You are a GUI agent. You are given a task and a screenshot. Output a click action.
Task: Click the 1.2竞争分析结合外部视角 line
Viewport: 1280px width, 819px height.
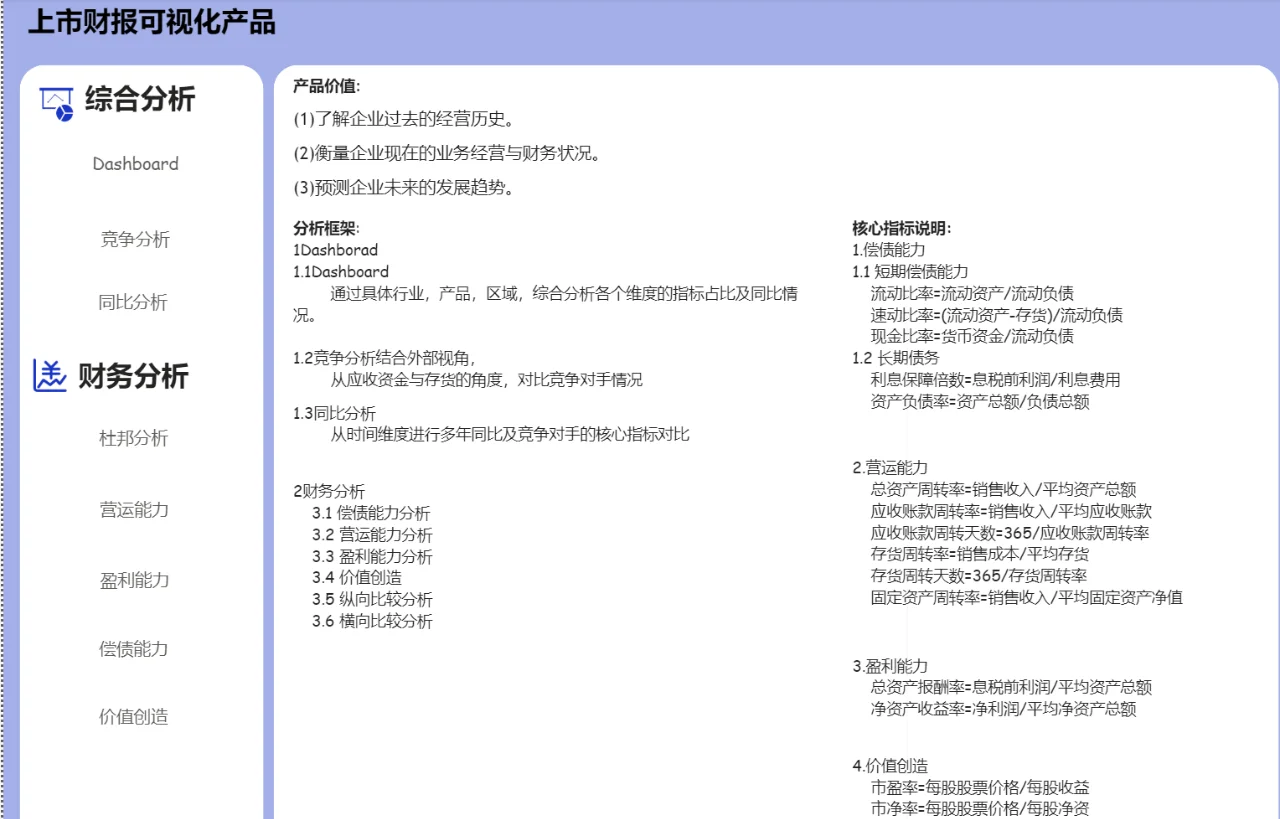[385, 358]
